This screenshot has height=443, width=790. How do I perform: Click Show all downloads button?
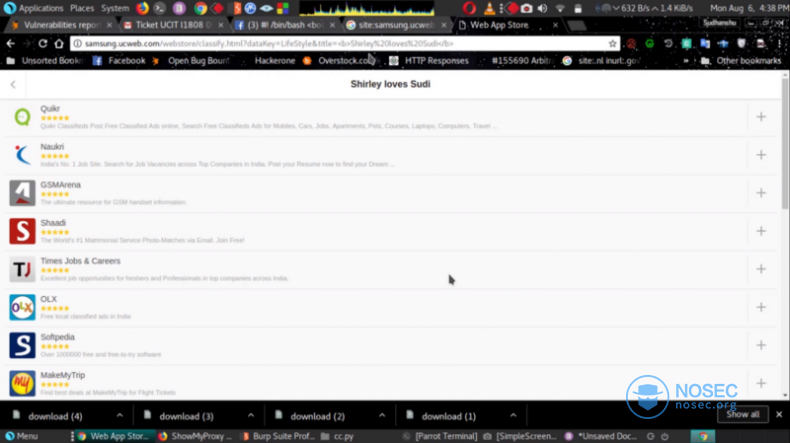[x=743, y=414]
